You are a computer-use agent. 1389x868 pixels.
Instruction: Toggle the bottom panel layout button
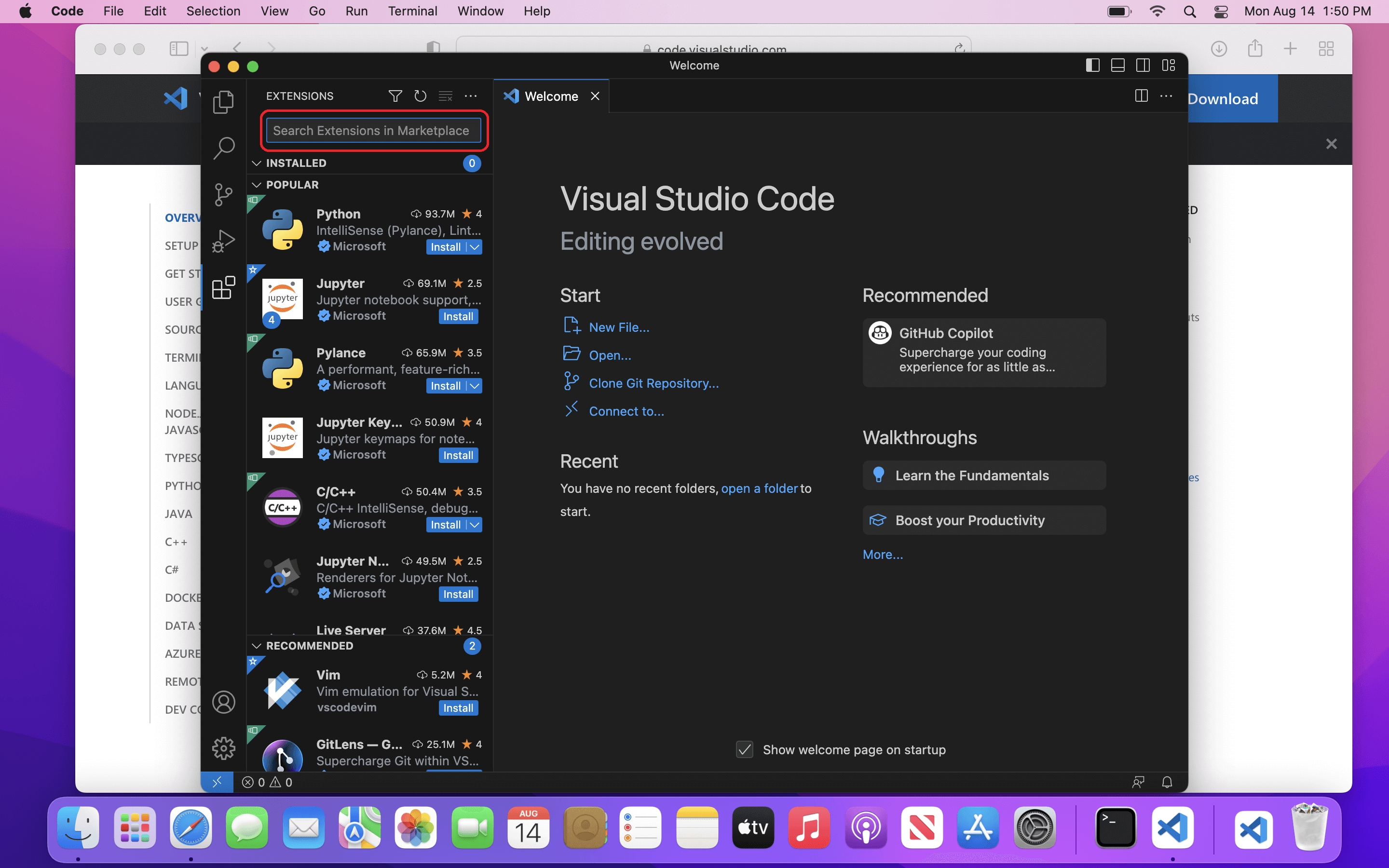[1117, 66]
